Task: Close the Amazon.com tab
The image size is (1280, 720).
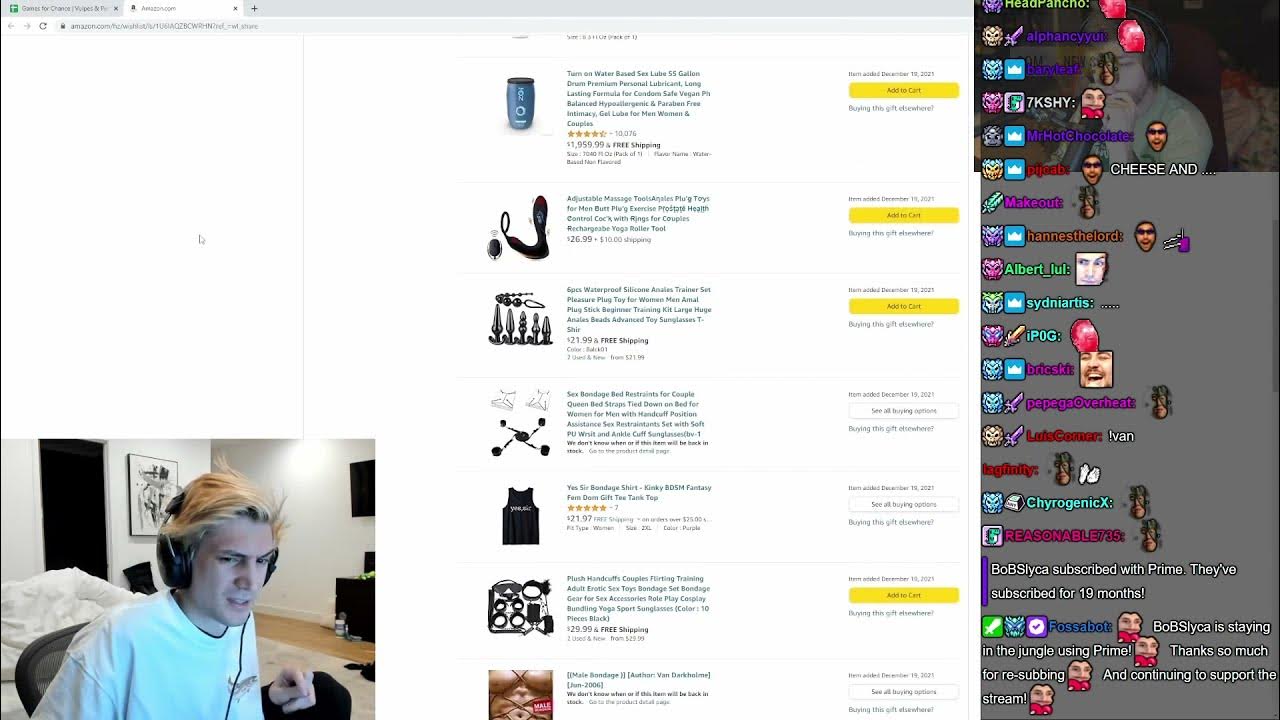Action: (235, 8)
